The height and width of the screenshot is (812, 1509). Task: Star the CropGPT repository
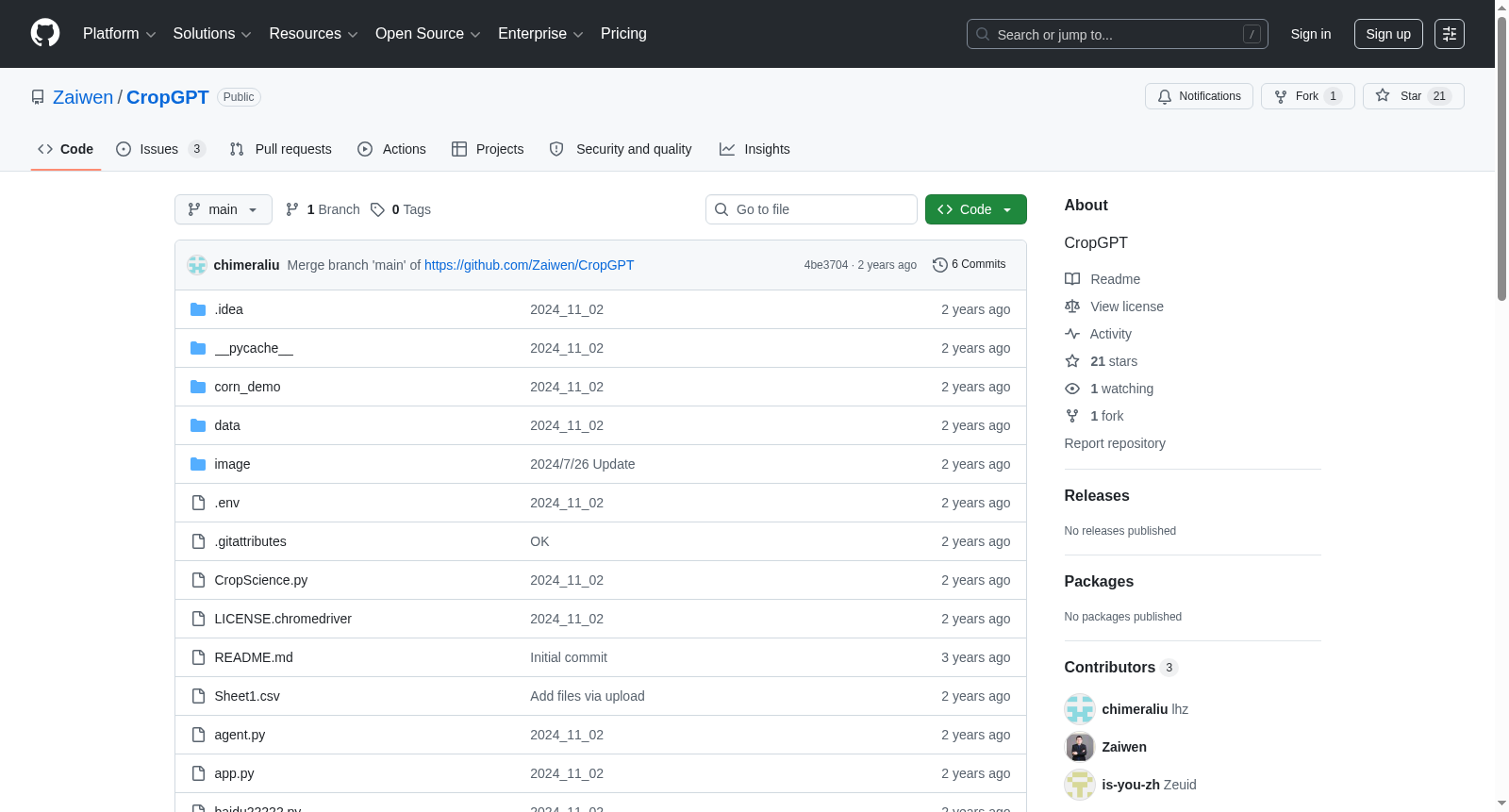(1413, 96)
